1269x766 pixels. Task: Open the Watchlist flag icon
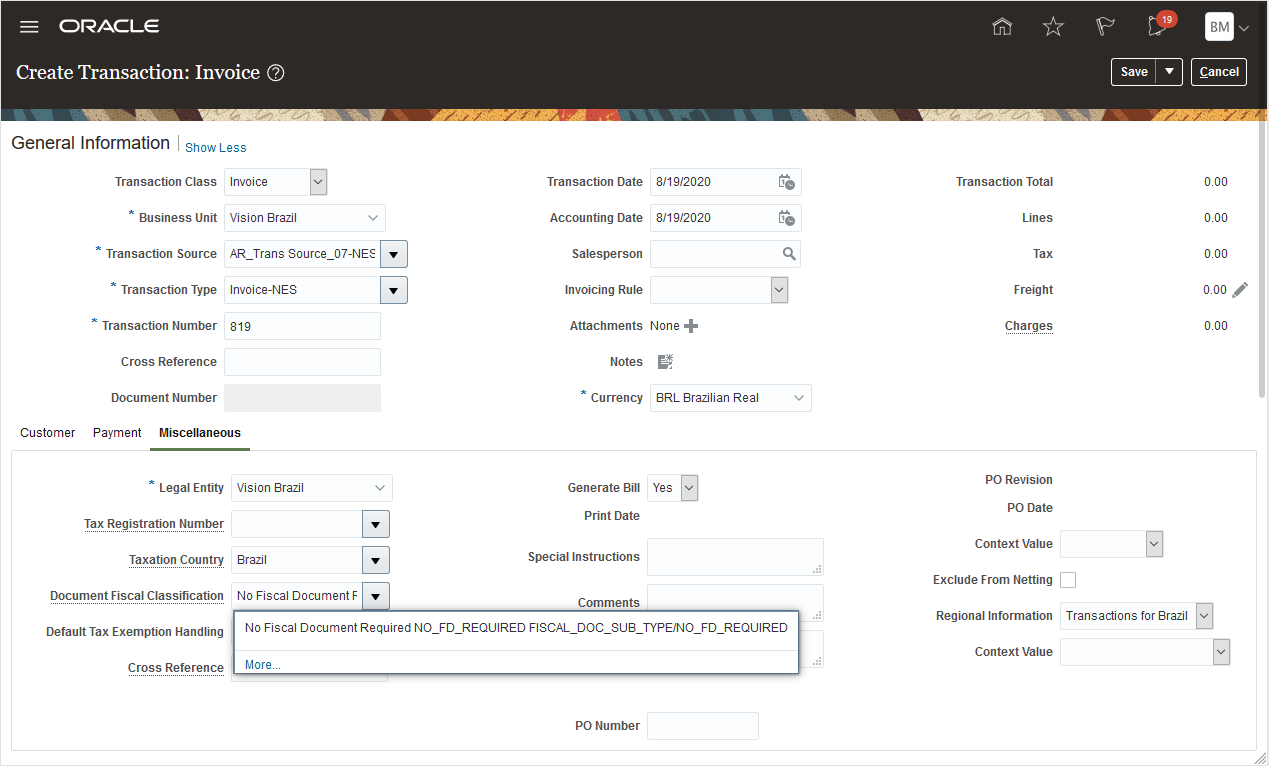1105,27
